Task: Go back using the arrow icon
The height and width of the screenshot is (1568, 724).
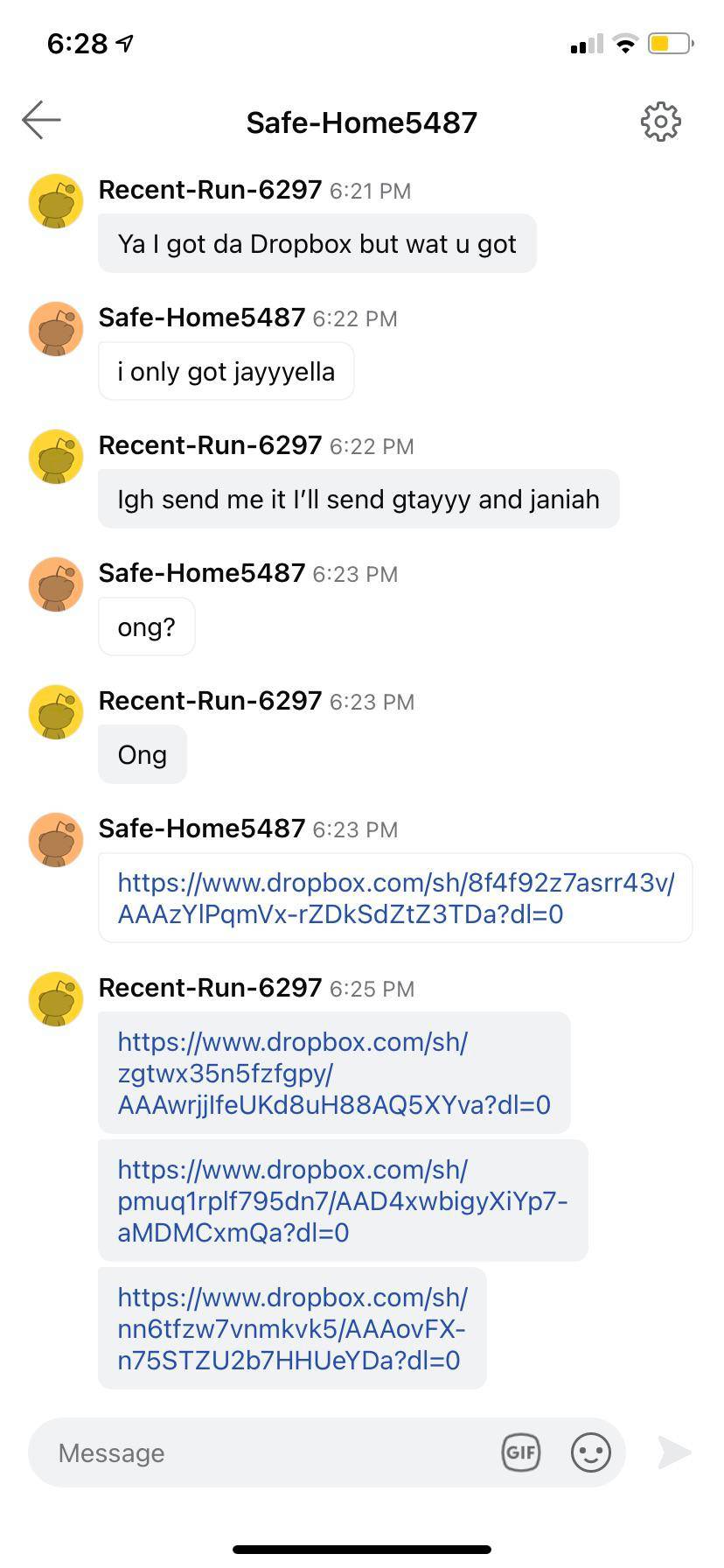Action: click(41, 120)
